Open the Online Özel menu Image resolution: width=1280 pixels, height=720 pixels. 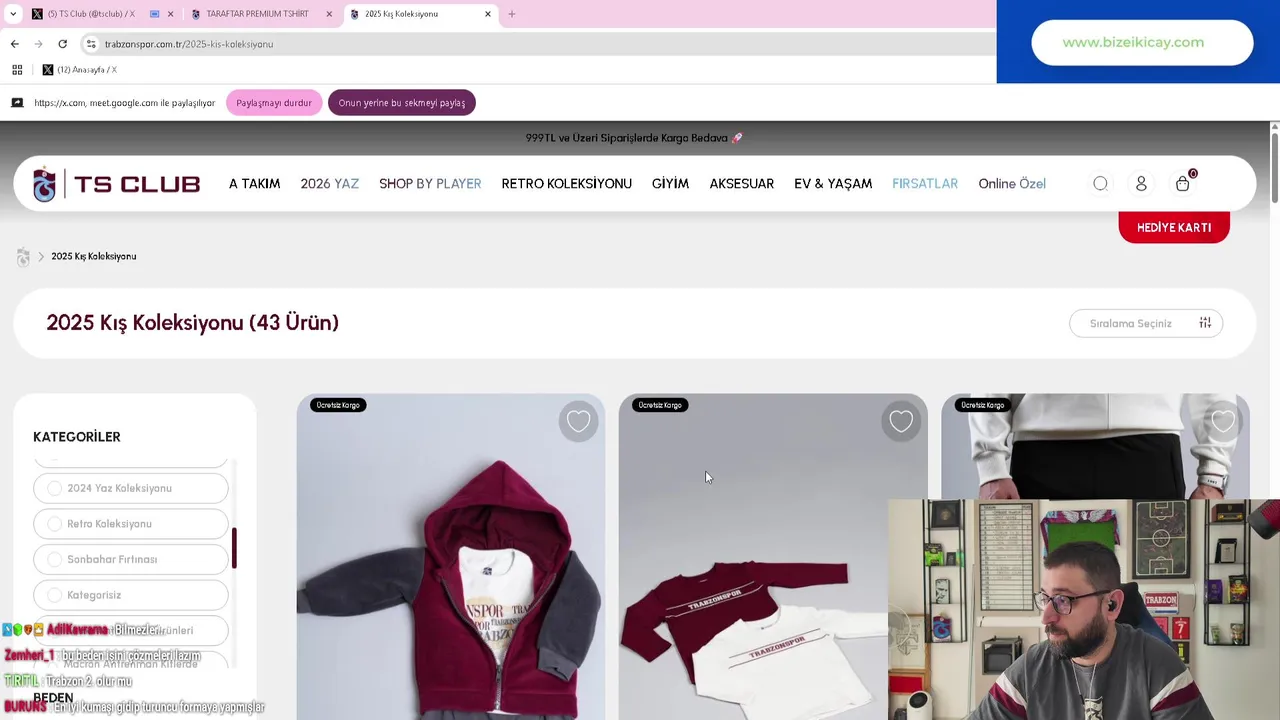[1012, 184]
